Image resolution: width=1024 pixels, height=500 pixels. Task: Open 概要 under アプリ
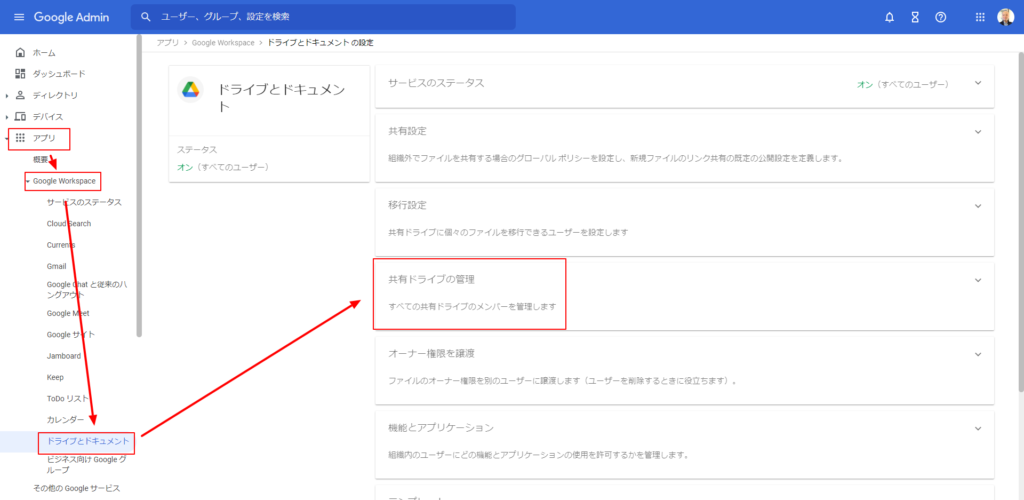[x=40, y=159]
